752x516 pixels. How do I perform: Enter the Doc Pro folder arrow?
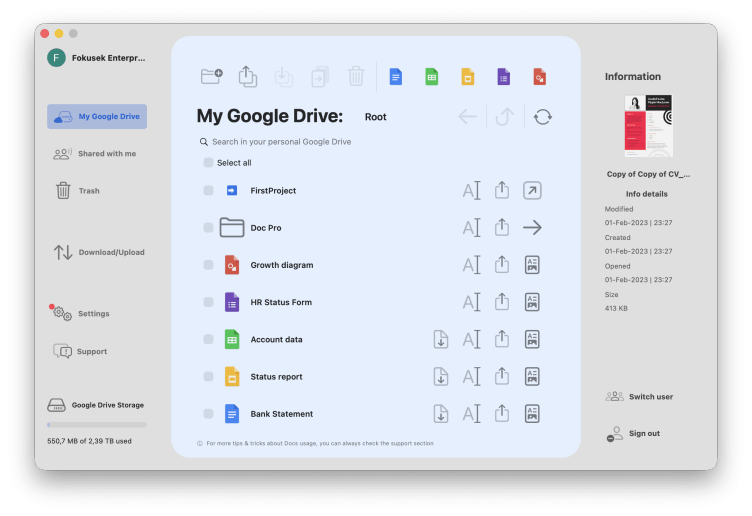point(532,227)
